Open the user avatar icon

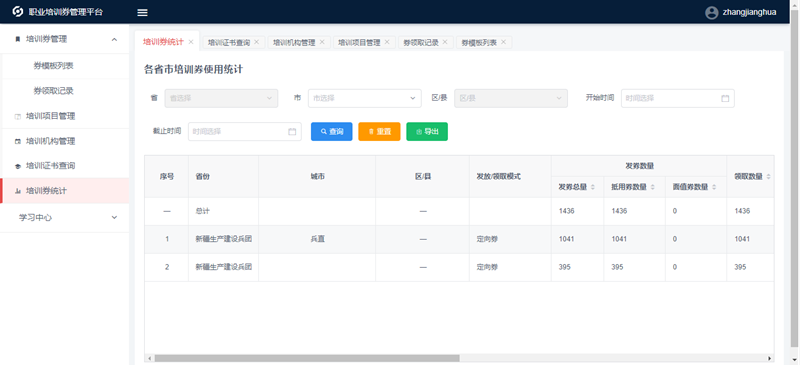click(712, 13)
